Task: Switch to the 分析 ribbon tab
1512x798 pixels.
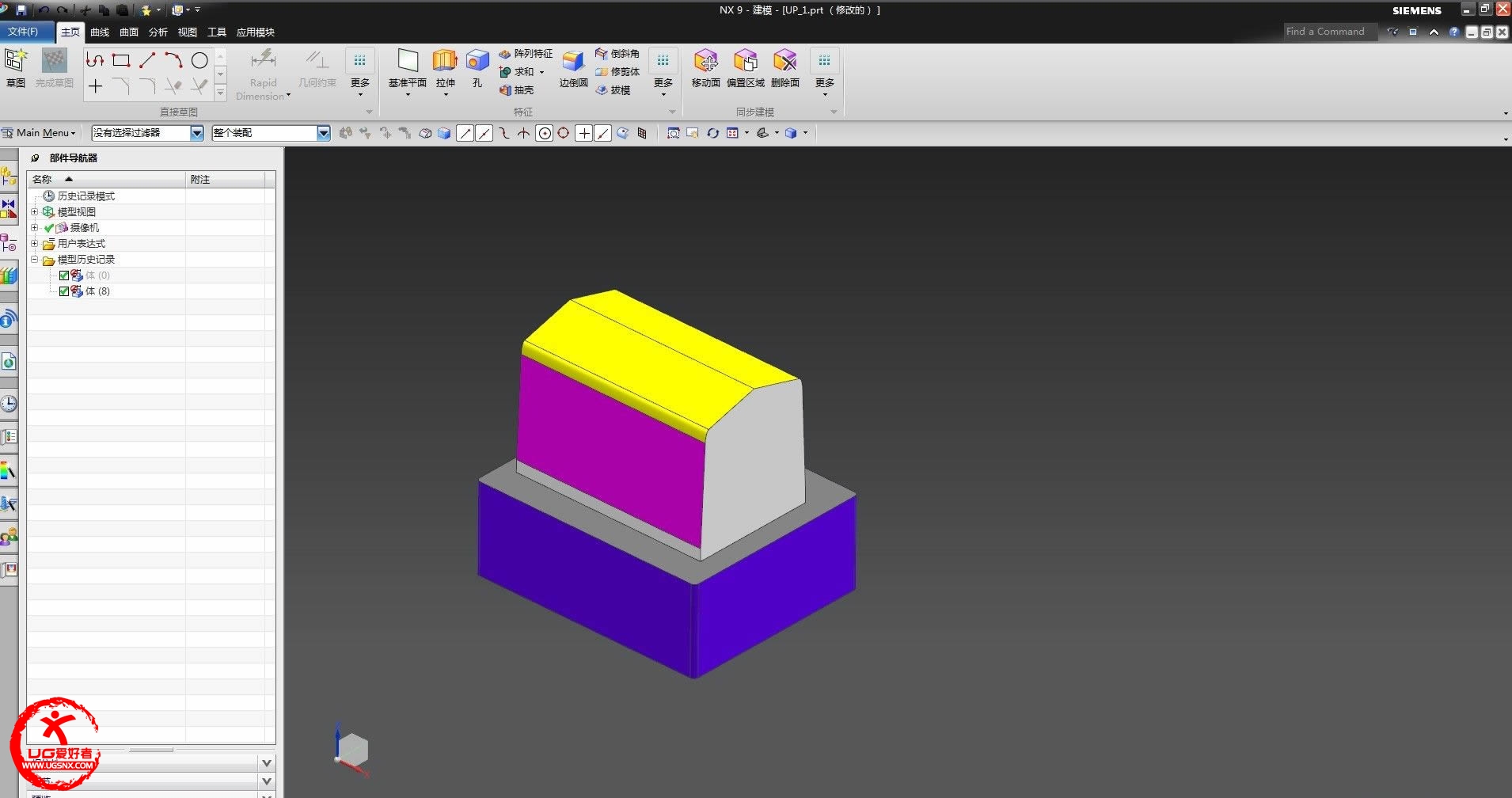Action: click(158, 32)
